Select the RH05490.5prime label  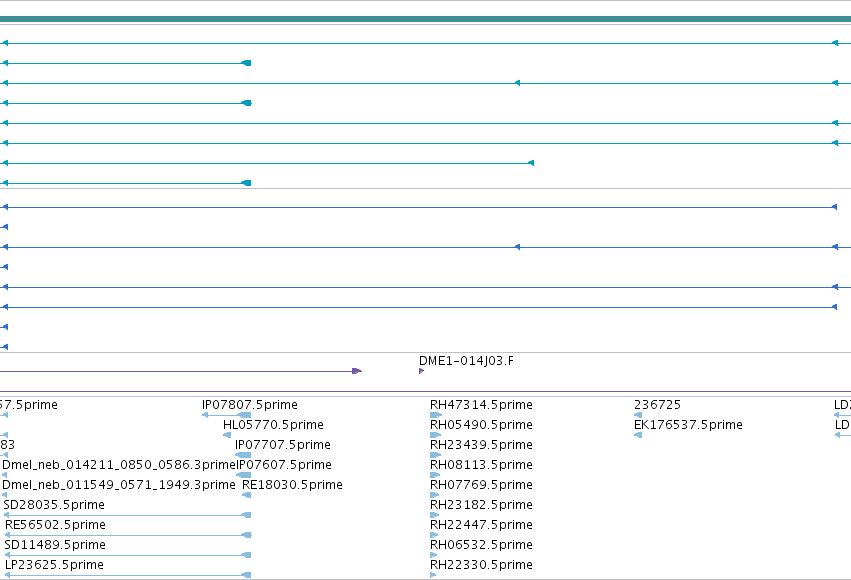click(481, 425)
